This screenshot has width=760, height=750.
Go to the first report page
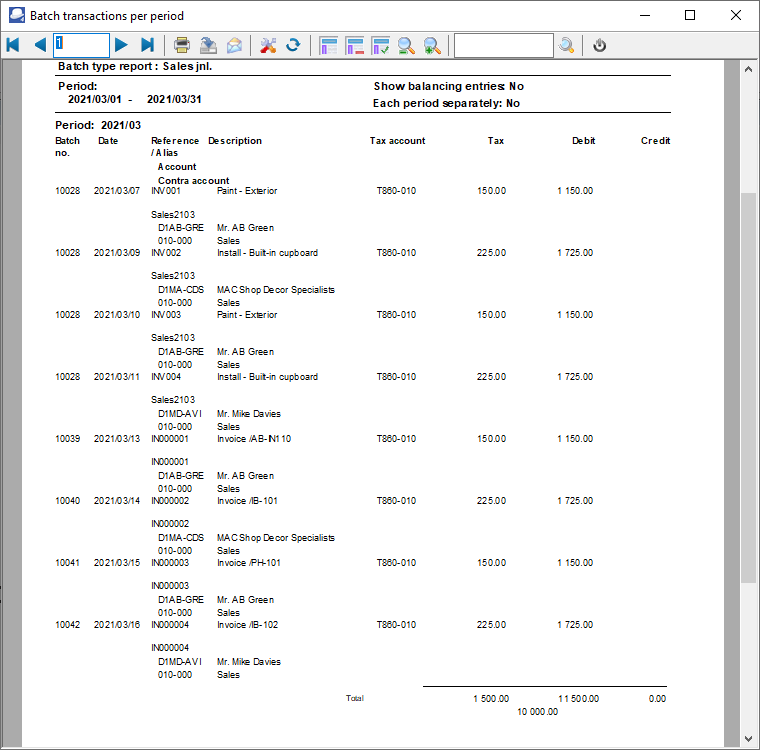click(13, 45)
